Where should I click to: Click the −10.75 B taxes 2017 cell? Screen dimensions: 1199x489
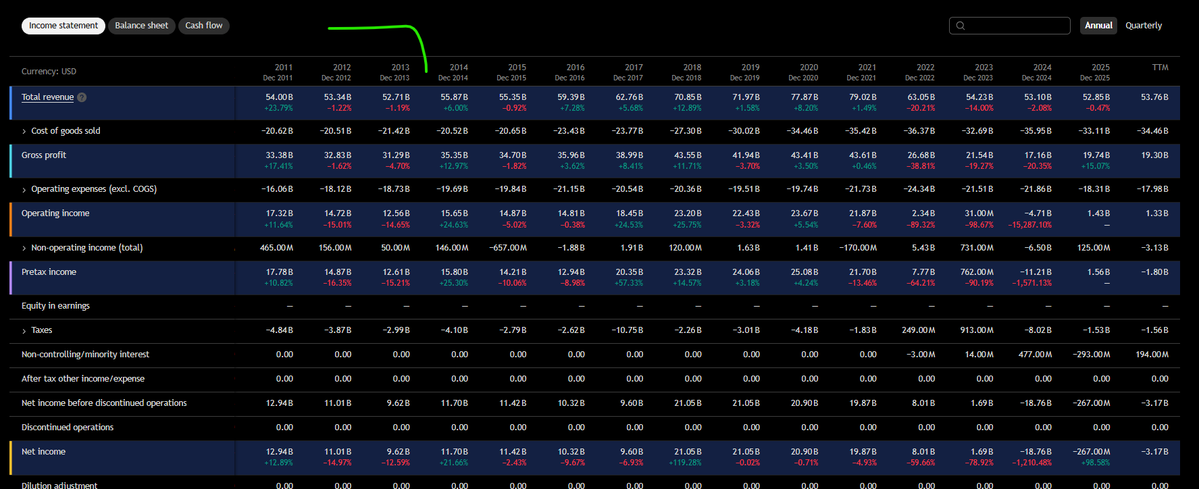coord(626,330)
